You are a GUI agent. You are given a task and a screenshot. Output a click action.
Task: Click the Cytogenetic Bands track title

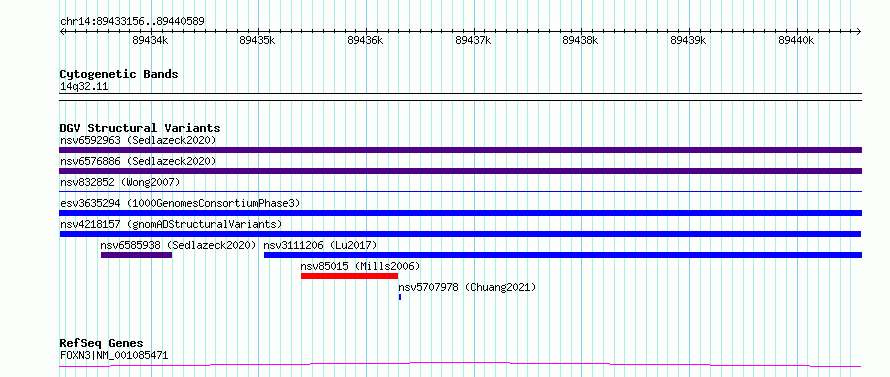[x=119, y=74]
